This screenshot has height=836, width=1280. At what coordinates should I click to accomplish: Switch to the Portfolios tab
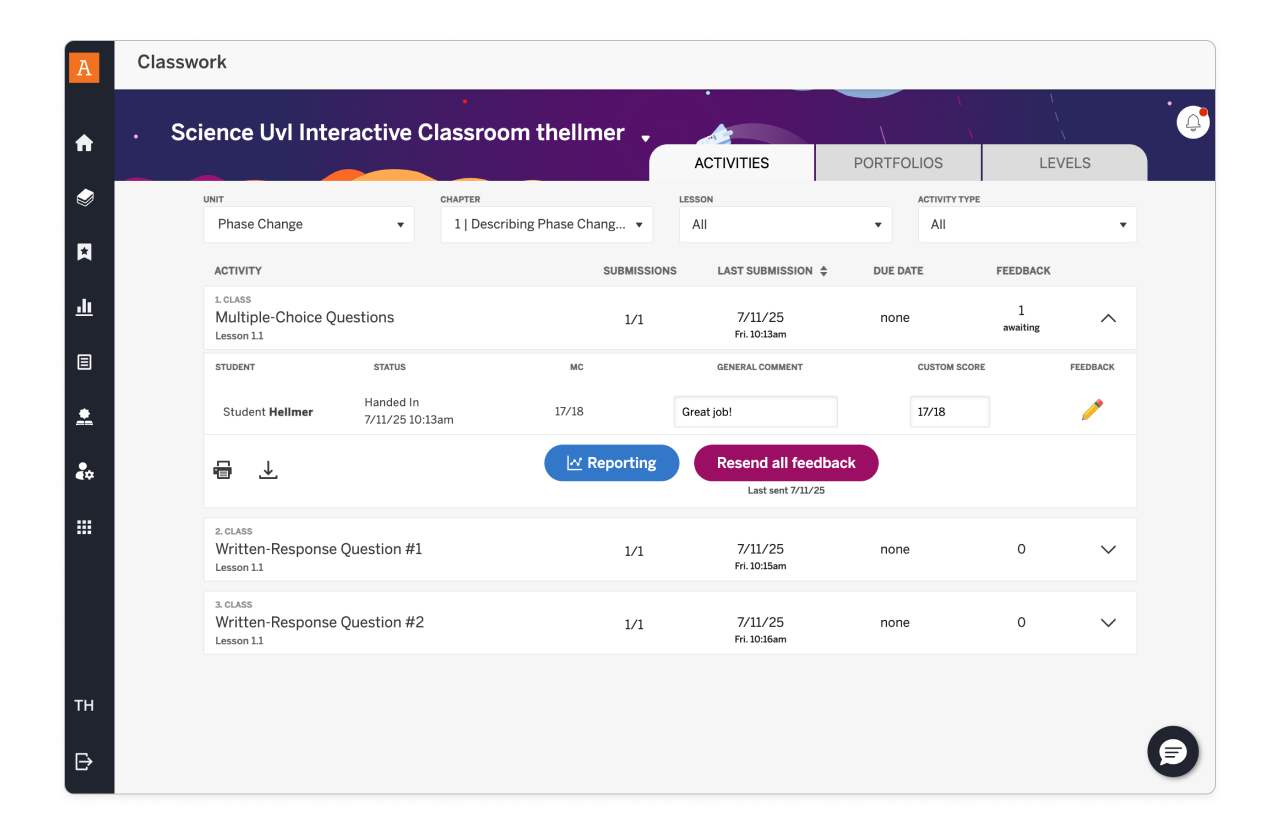pyautogui.click(x=898, y=163)
